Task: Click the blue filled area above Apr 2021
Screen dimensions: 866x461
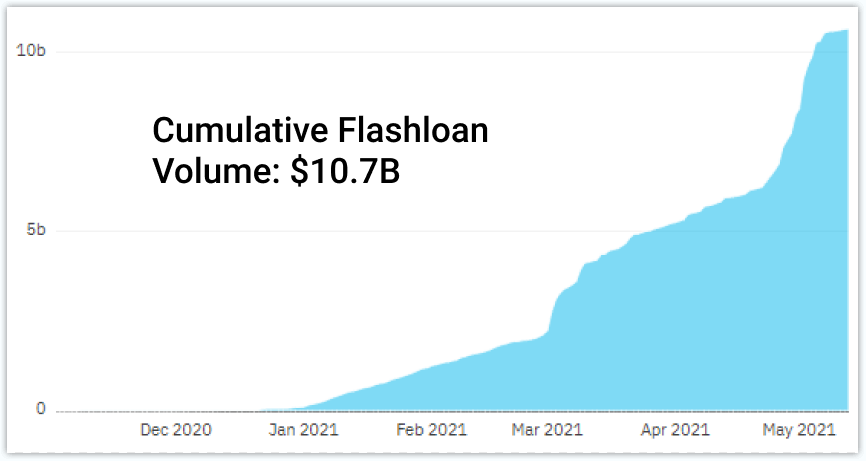Action: [675, 320]
